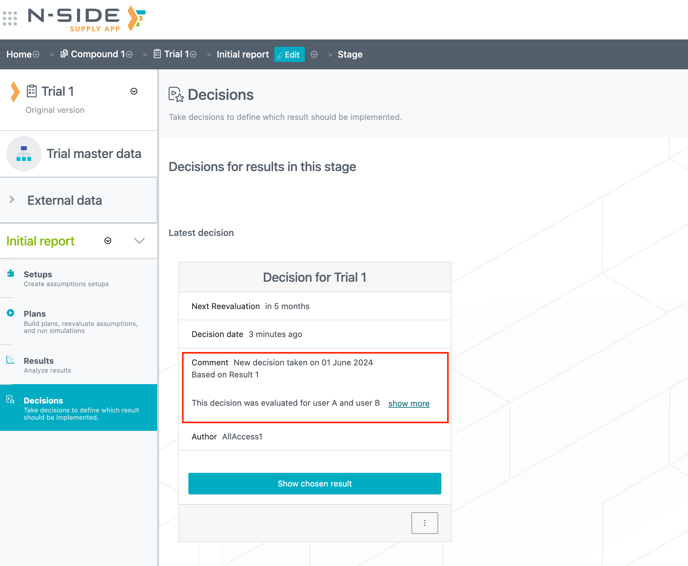The width and height of the screenshot is (688, 566).
Task: Click the Decisions heading icon
Action: click(176, 95)
